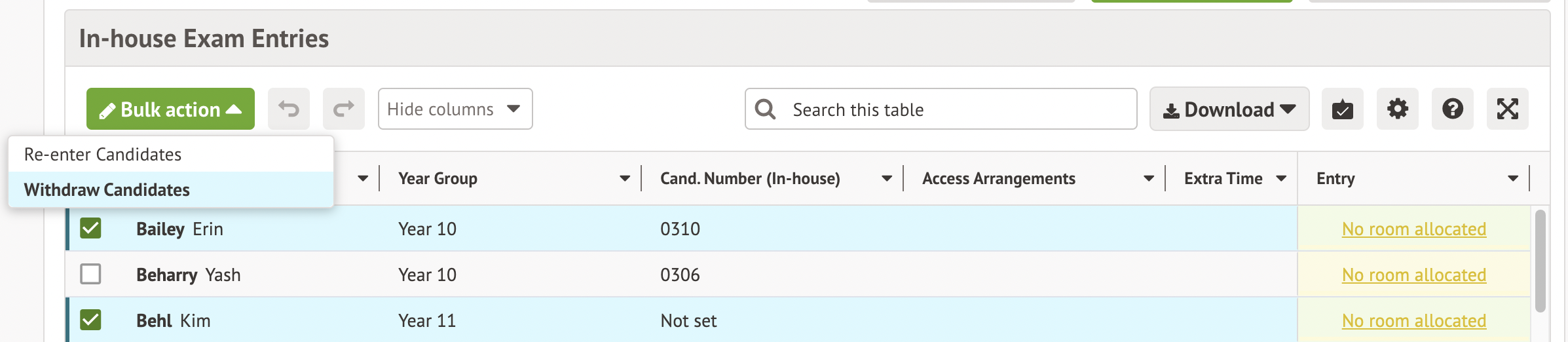Expand table to fullscreen
Image resolution: width=1568 pixels, height=342 pixels.
[1507, 109]
